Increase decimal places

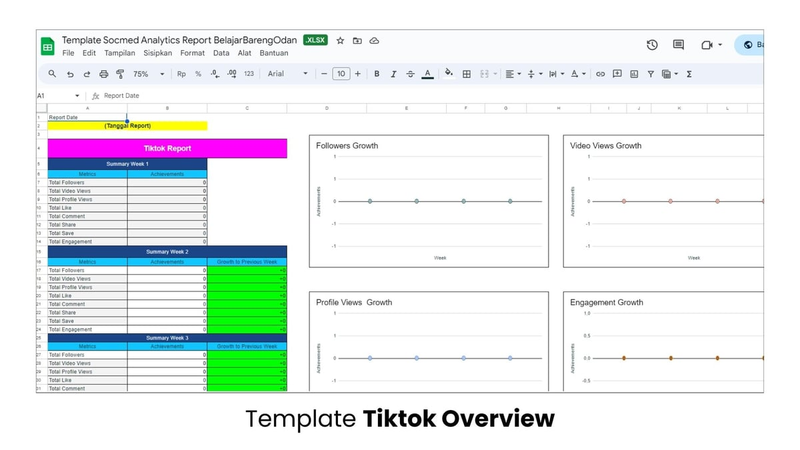(232, 74)
